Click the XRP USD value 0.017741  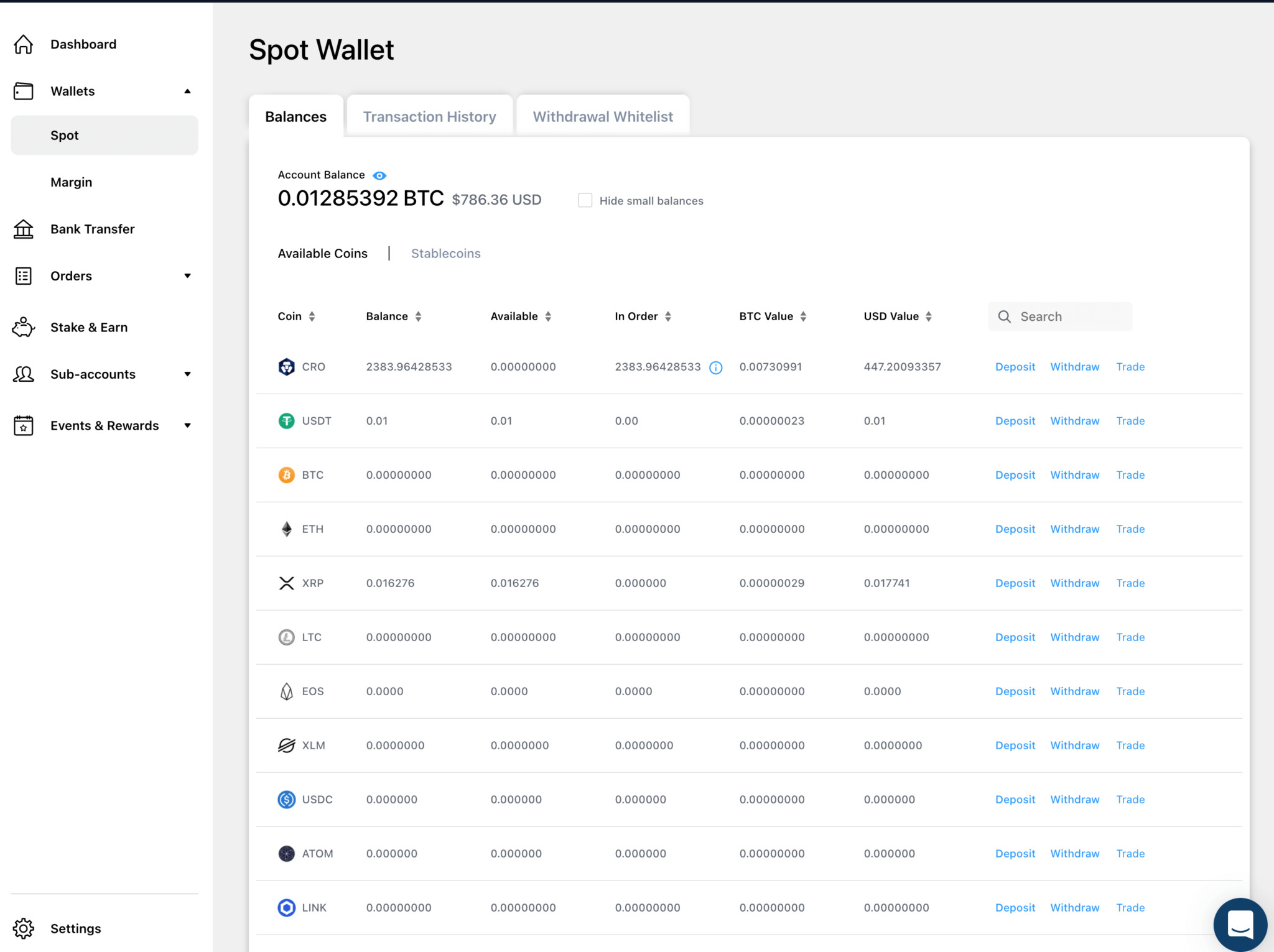coord(886,583)
